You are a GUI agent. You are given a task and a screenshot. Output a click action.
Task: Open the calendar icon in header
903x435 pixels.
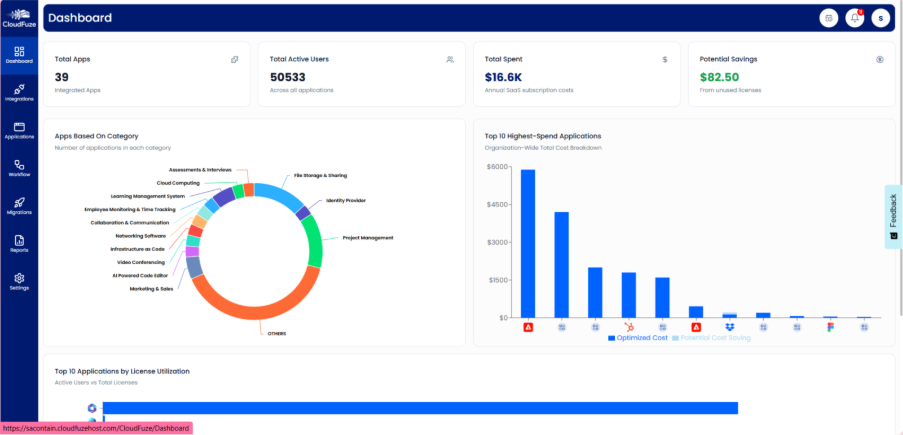pos(828,18)
